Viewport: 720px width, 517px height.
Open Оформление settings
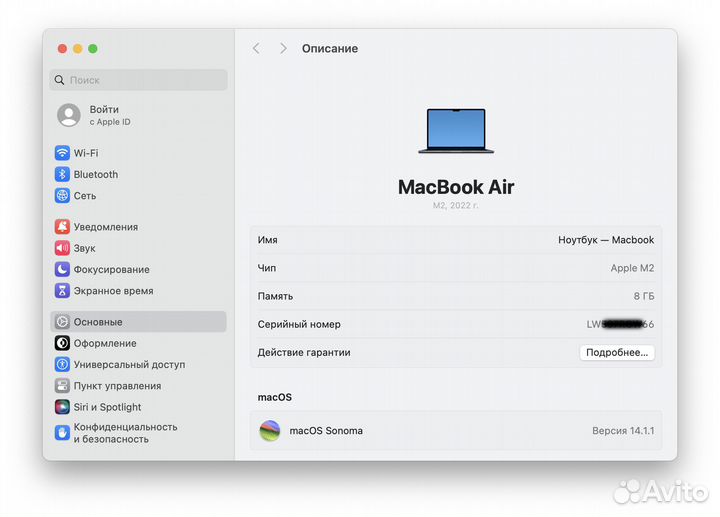138,343
